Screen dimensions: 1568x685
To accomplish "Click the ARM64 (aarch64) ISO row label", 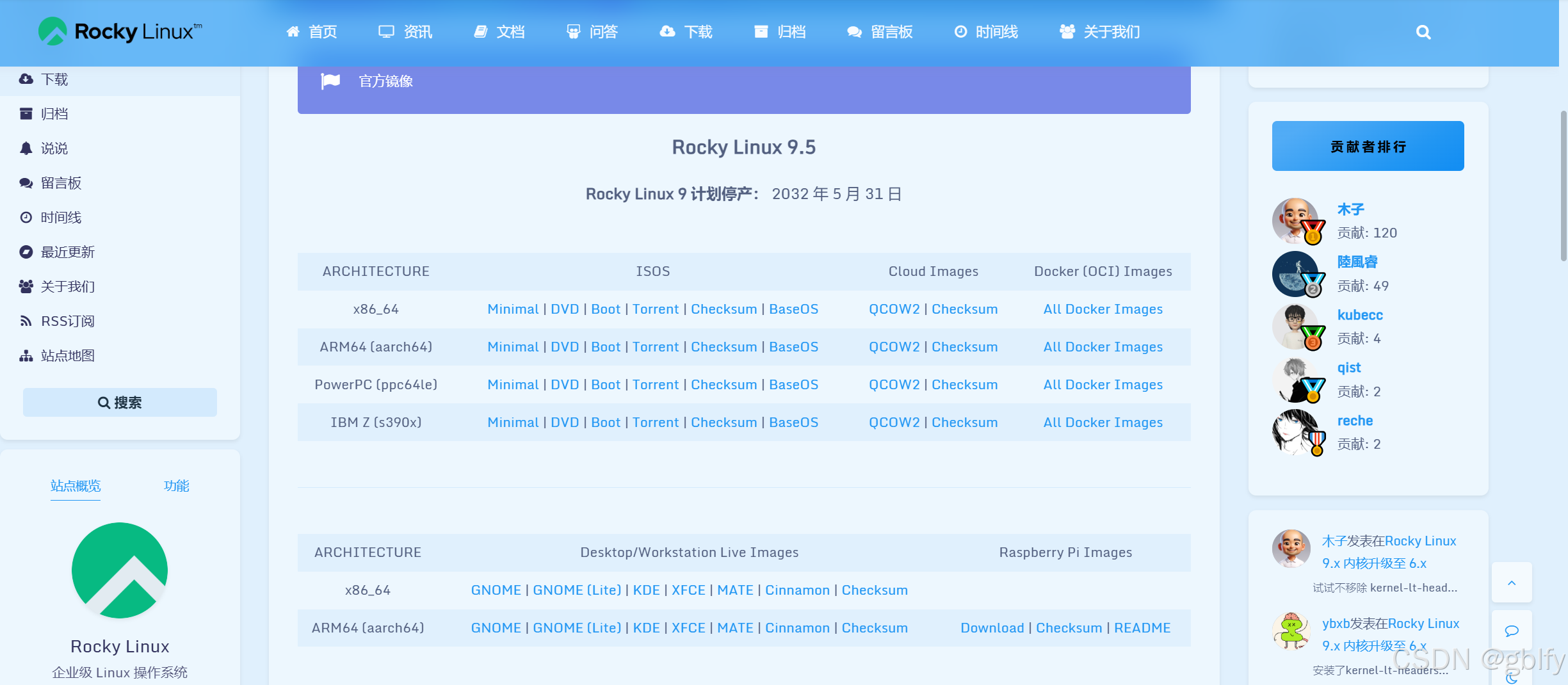I will tap(376, 347).
